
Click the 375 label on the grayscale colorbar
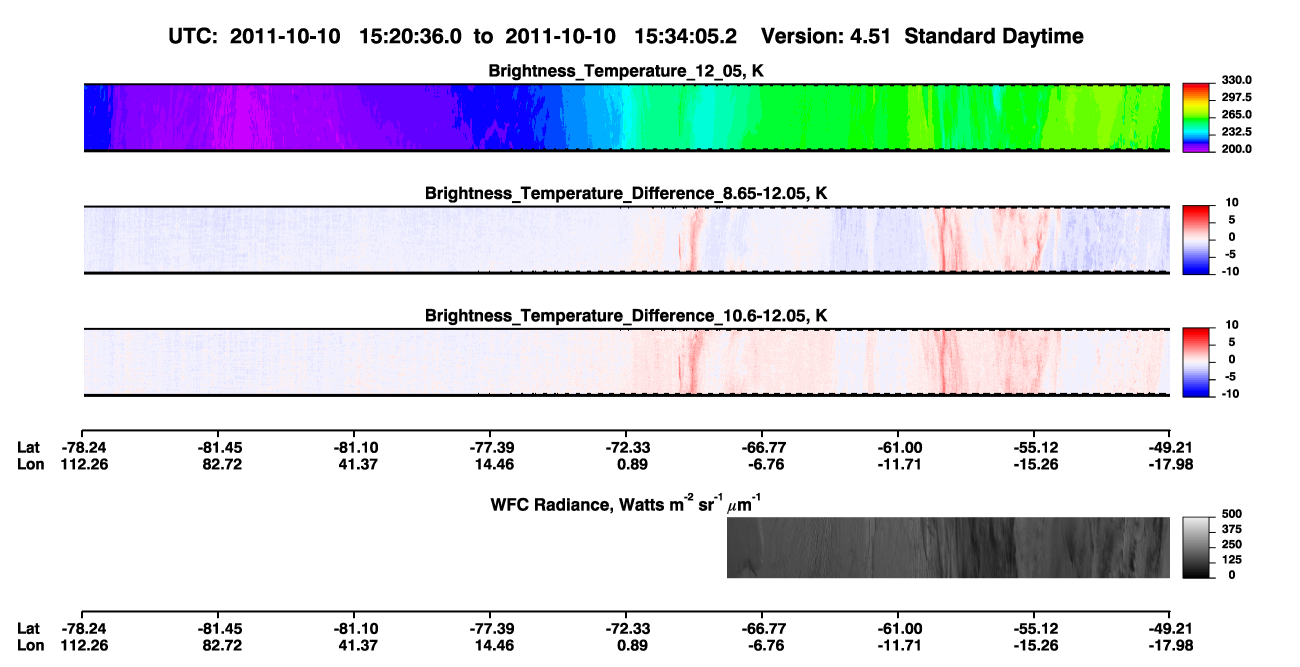(x=1231, y=529)
